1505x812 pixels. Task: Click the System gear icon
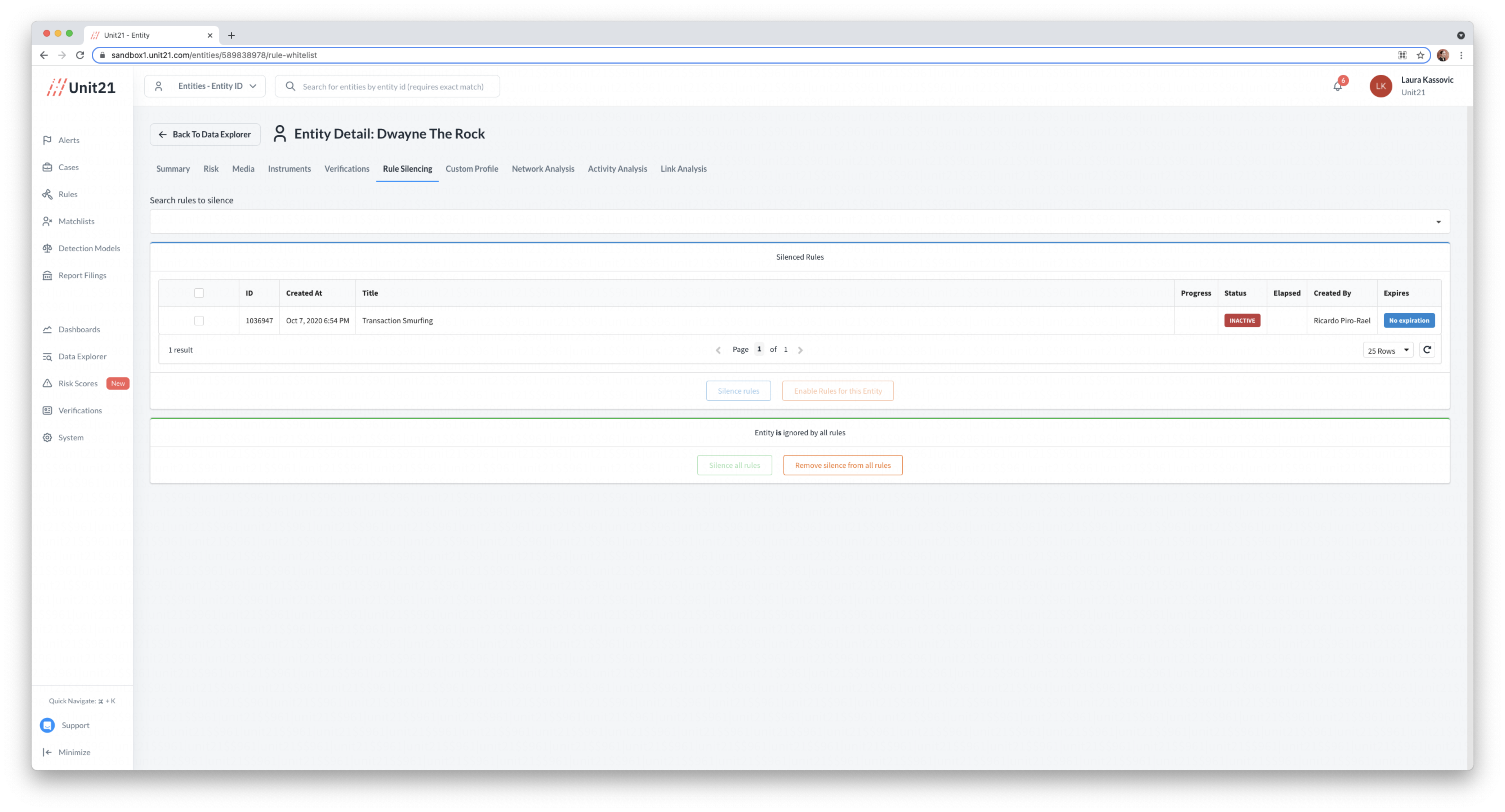click(x=47, y=438)
